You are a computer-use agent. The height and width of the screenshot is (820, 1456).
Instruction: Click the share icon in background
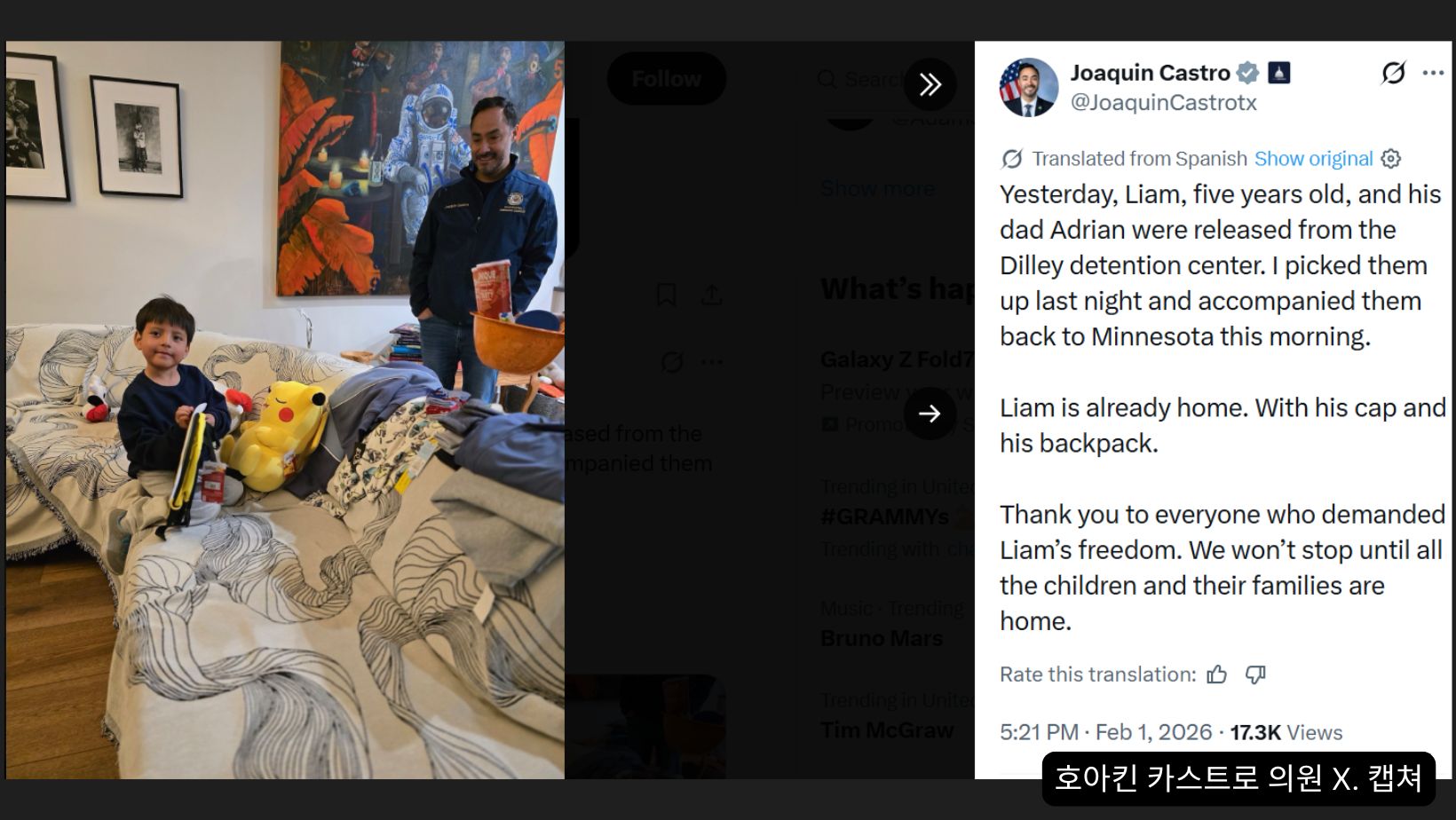711,295
